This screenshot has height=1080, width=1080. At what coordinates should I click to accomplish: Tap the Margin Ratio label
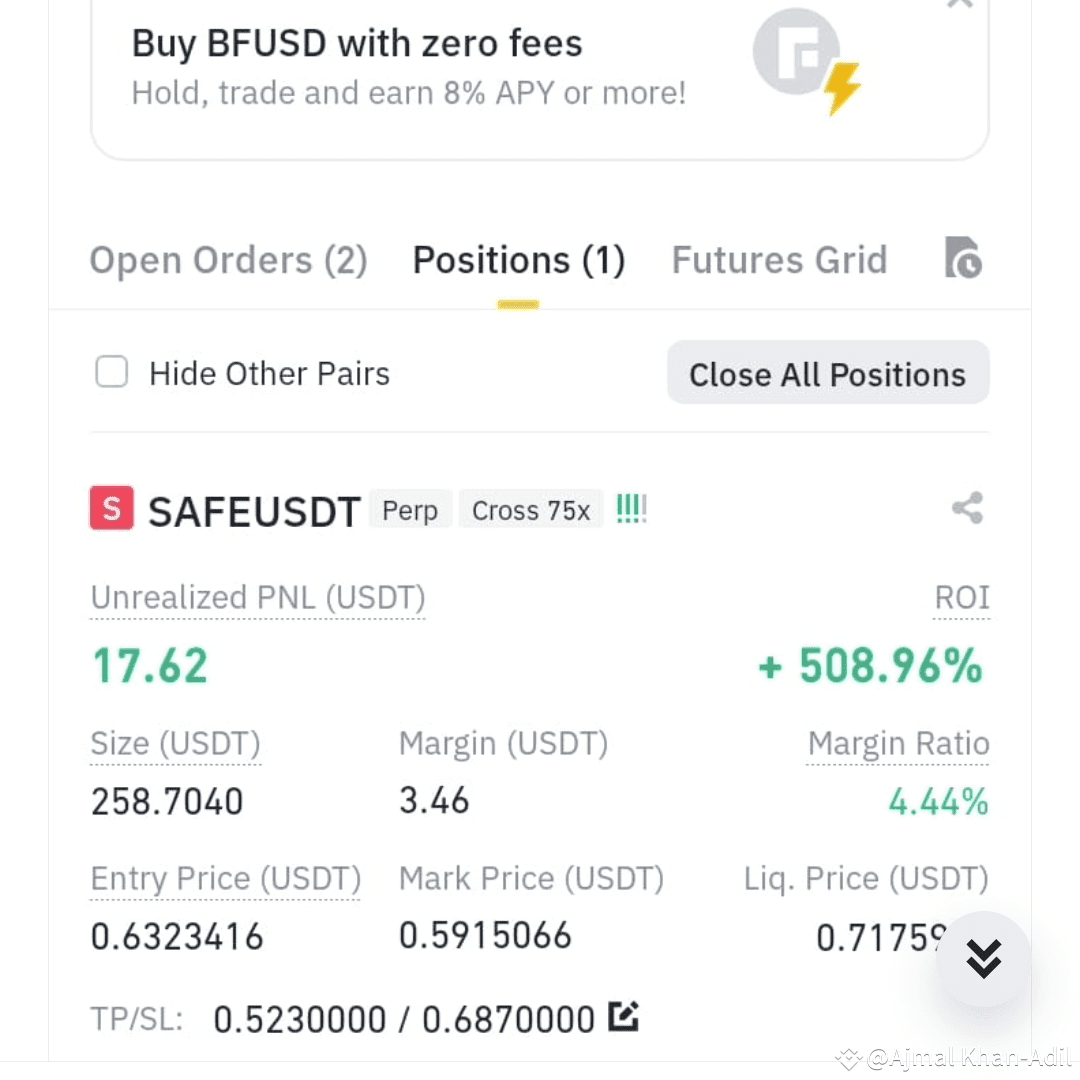898,744
